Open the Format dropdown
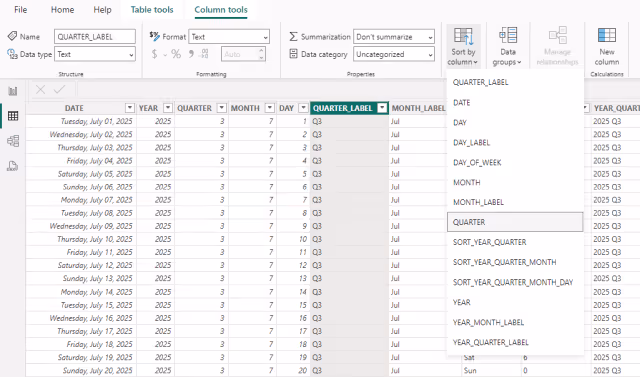The width and height of the screenshot is (640, 377). [229, 37]
